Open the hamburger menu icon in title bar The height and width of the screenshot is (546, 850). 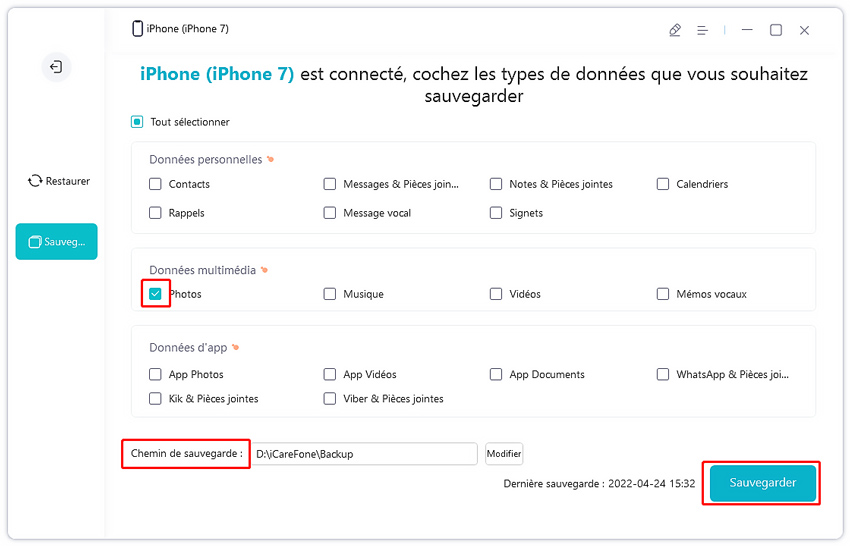click(703, 30)
